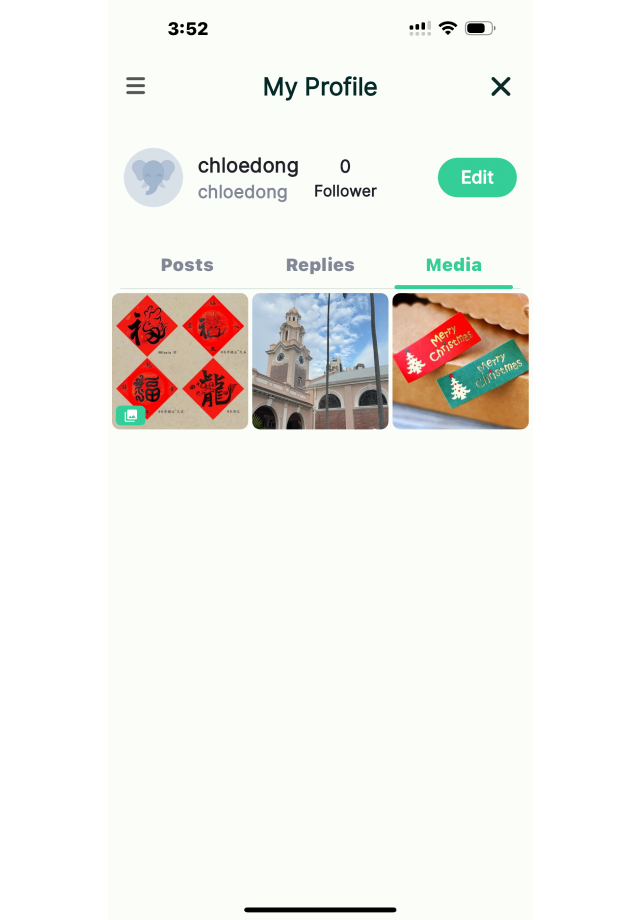
Task: Close the My Profile screen with X
Action: tap(500, 86)
